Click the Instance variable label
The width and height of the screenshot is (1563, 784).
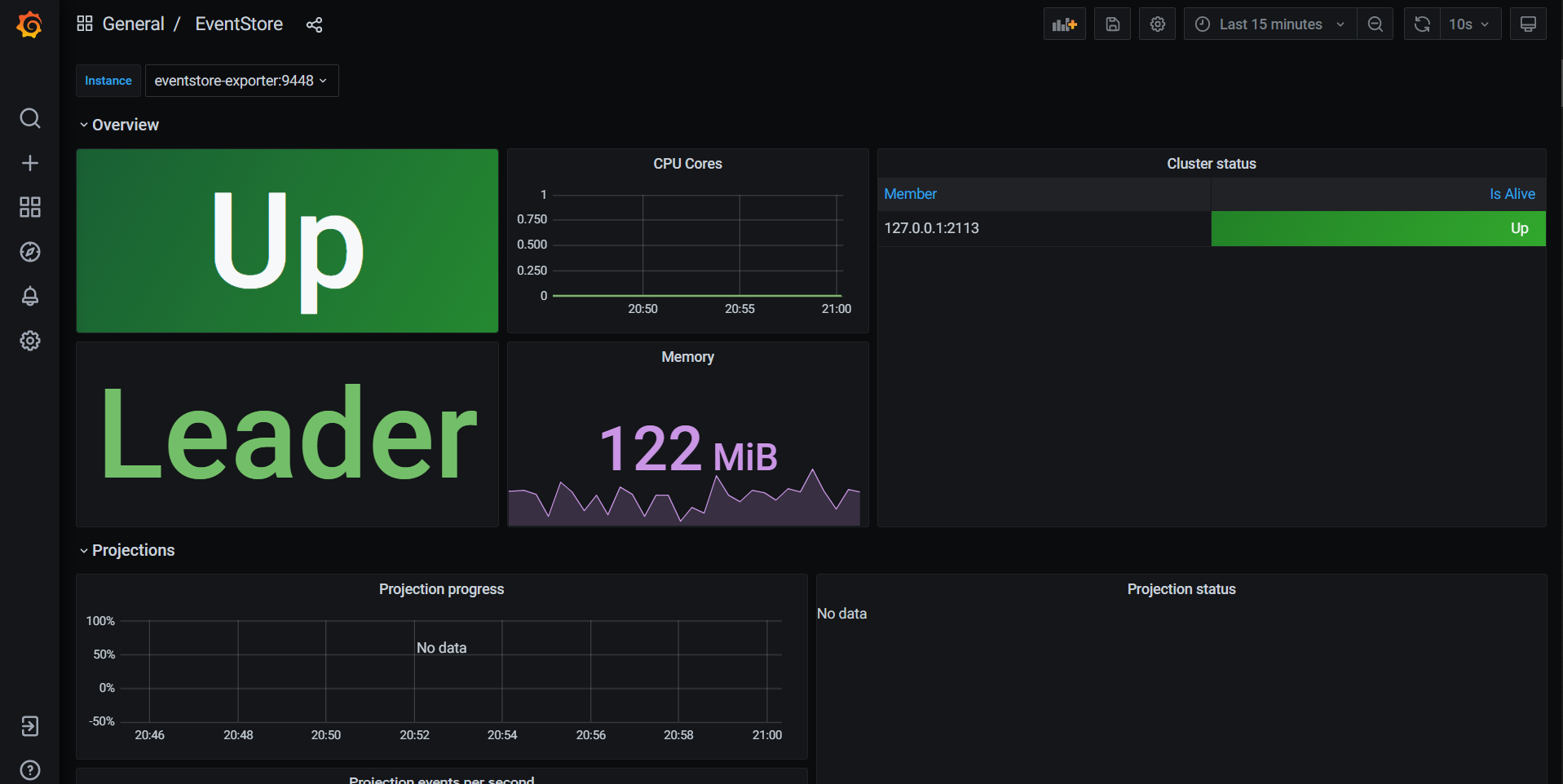(108, 81)
